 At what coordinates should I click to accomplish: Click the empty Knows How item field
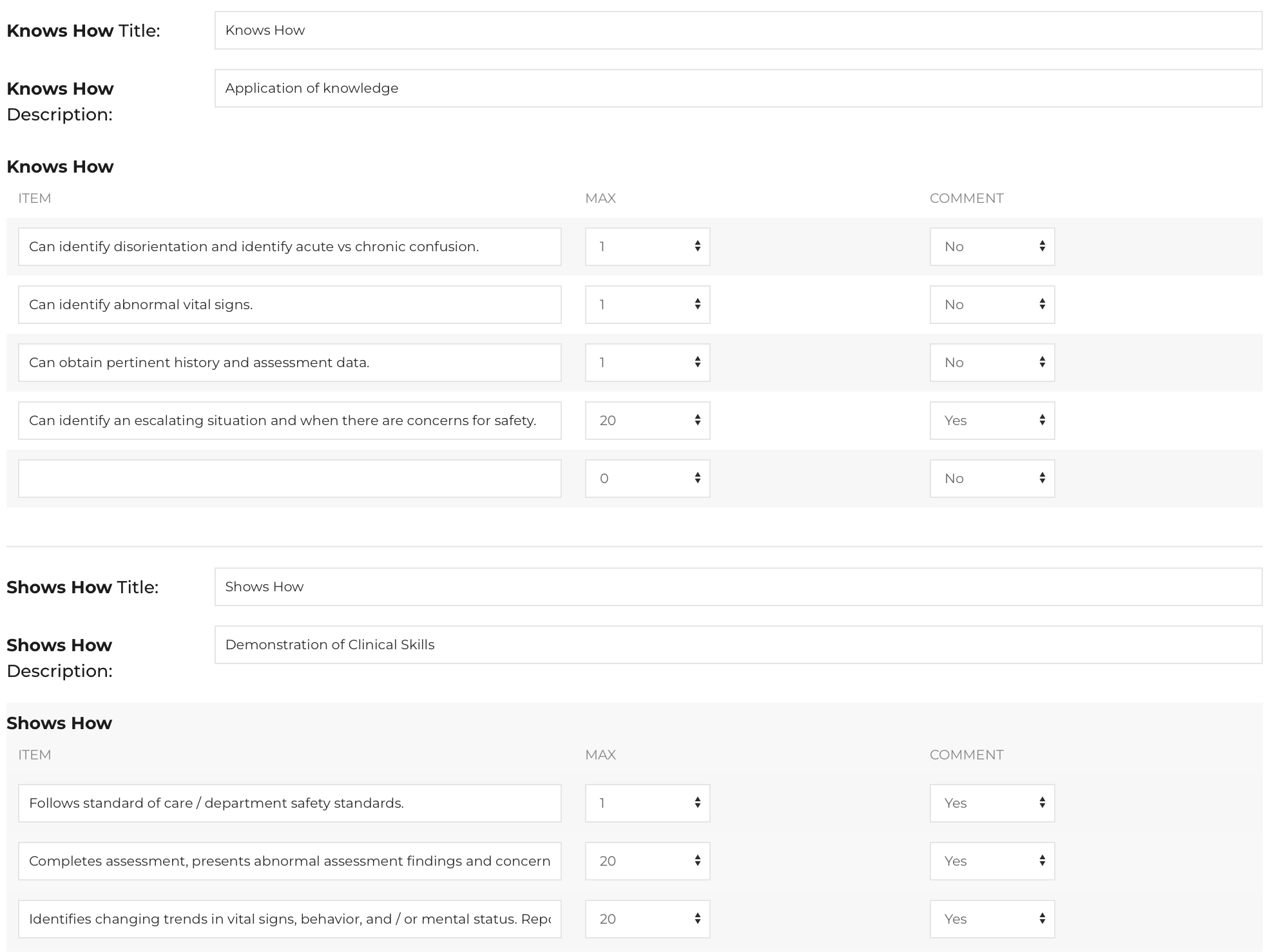[x=290, y=479]
